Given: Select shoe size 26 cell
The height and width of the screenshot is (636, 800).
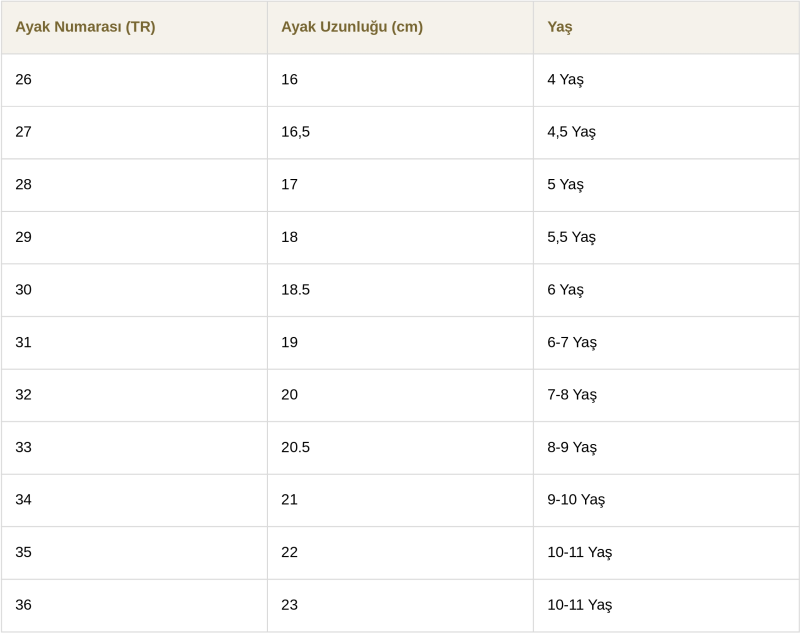Looking at the screenshot, I should click(23, 79).
